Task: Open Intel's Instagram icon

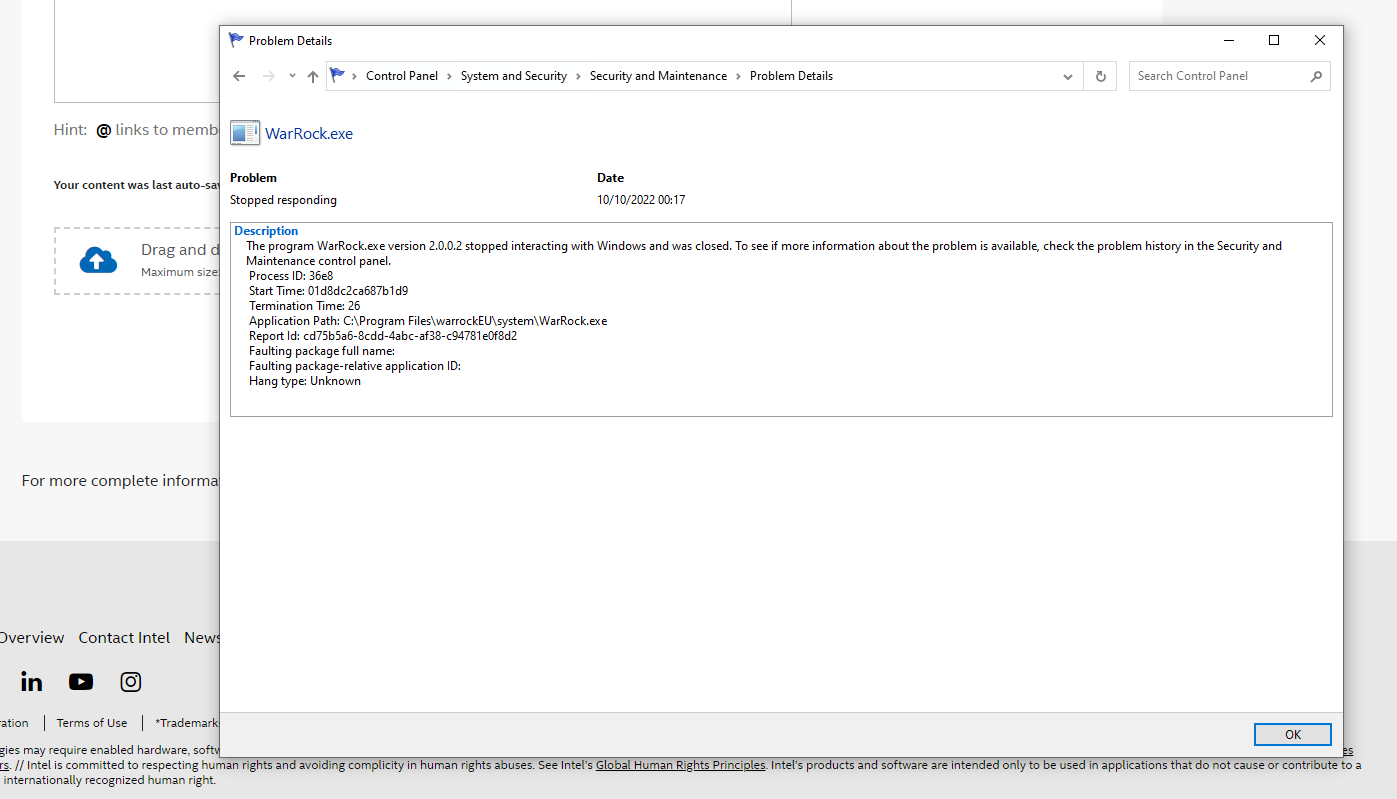Action: (130, 681)
